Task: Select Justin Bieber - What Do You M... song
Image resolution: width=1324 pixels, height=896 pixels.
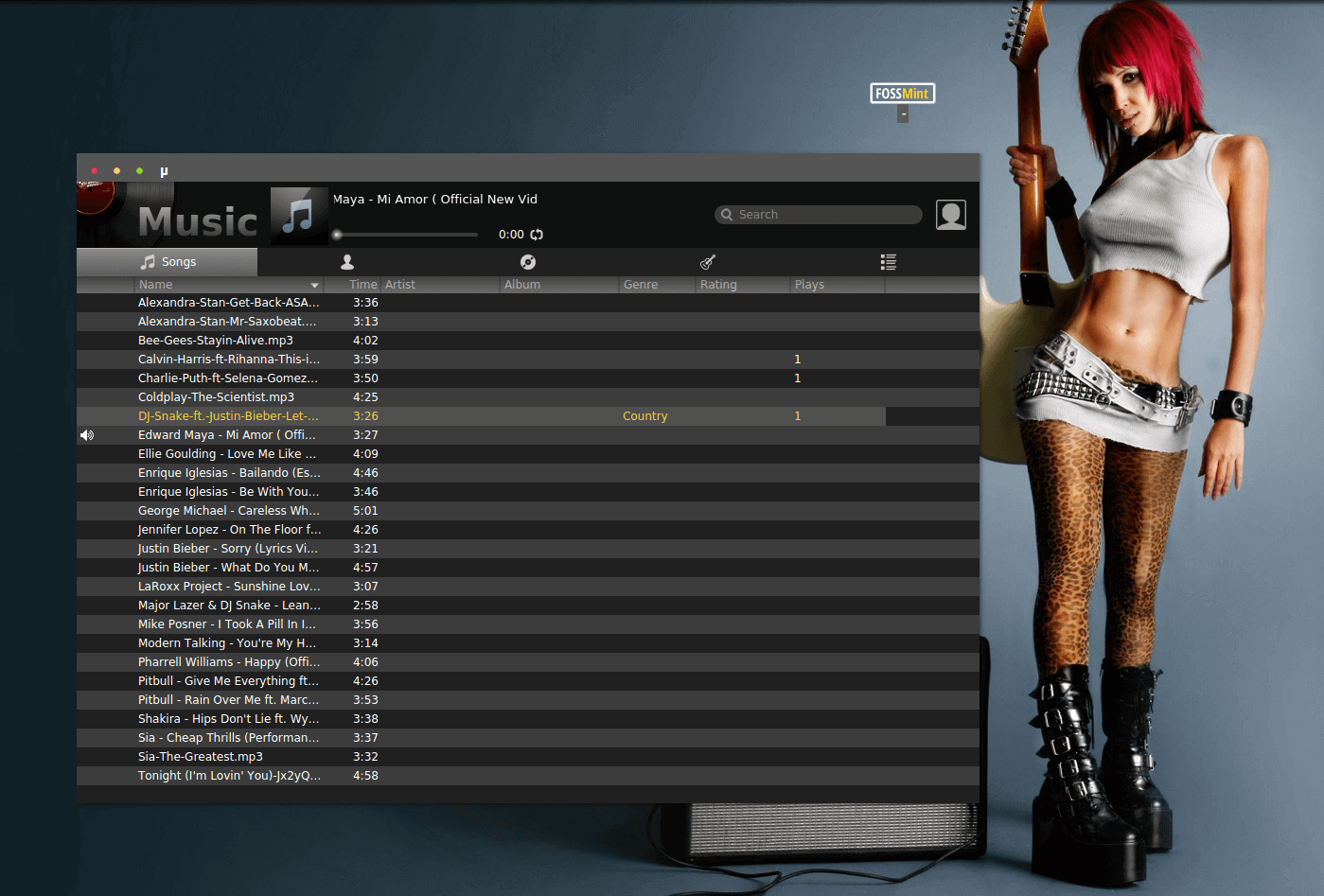Action: (x=229, y=568)
